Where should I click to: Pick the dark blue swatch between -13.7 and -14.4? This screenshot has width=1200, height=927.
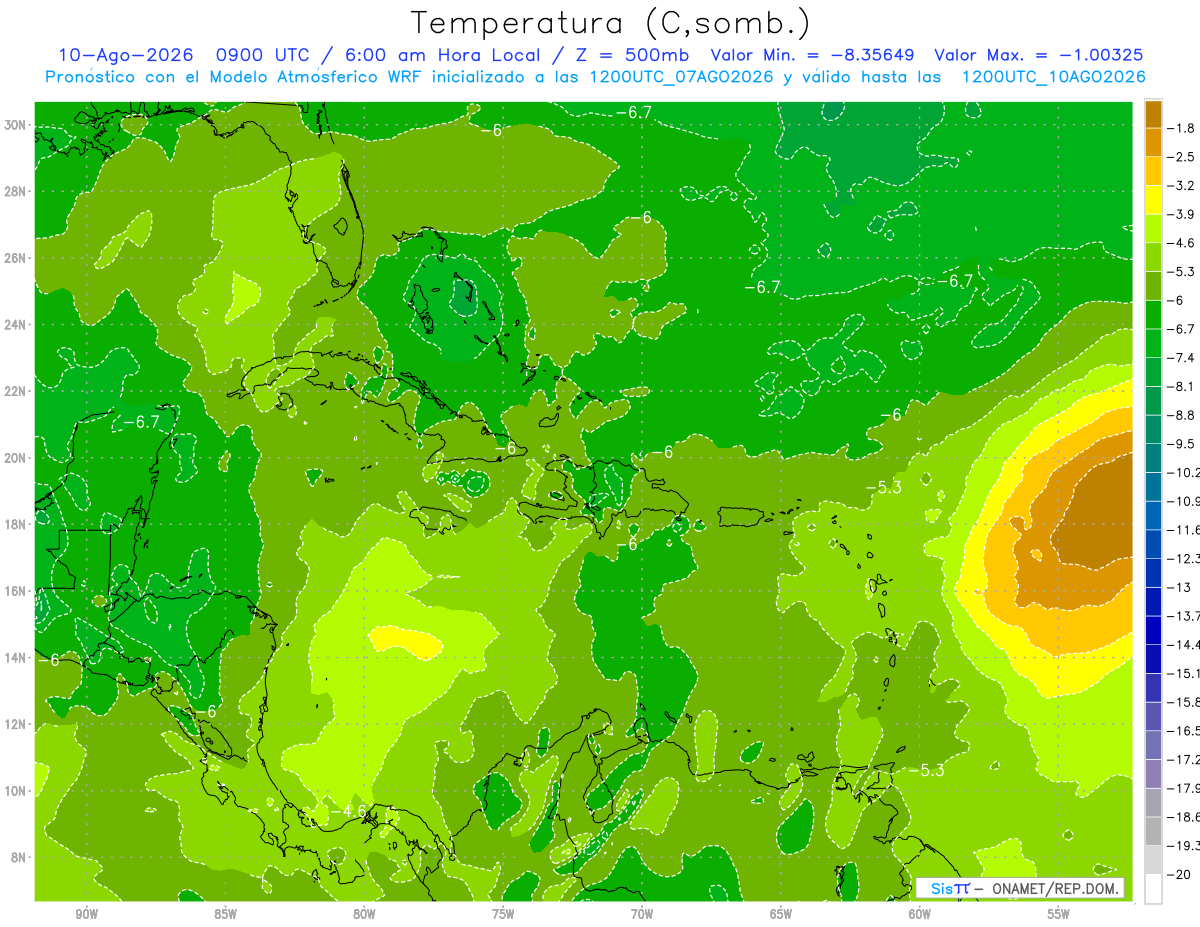coord(1153,630)
